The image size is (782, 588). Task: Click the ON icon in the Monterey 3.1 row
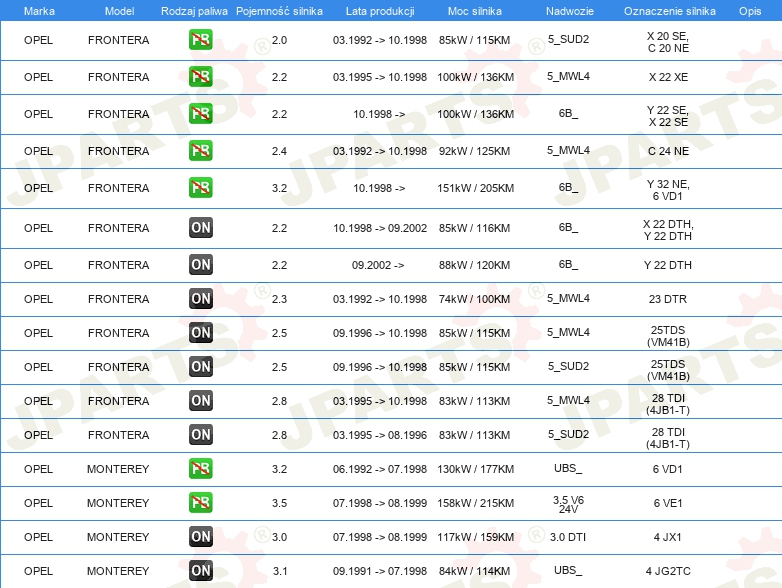(x=200, y=571)
